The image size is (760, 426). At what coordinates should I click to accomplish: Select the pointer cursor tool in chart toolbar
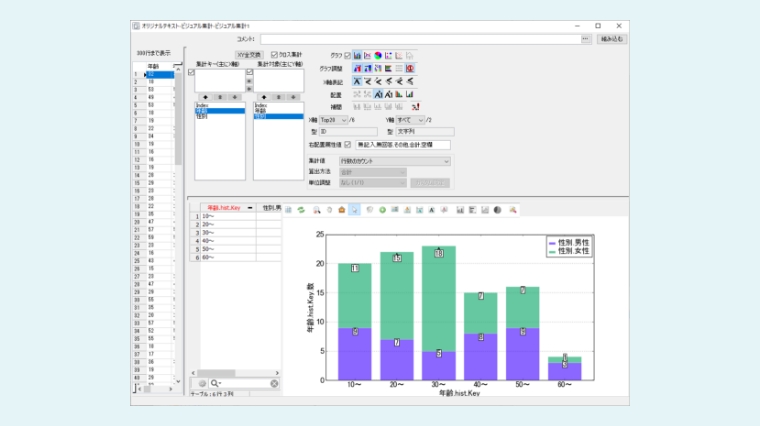(354, 210)
